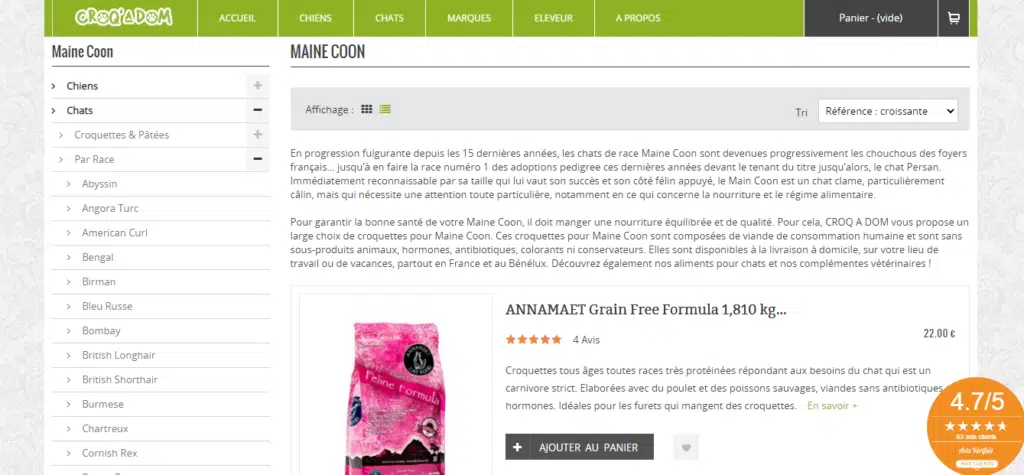Open the 4.7/5 verified reviews badge
The height and width of the screenshot is (475, 1024).
976,426
